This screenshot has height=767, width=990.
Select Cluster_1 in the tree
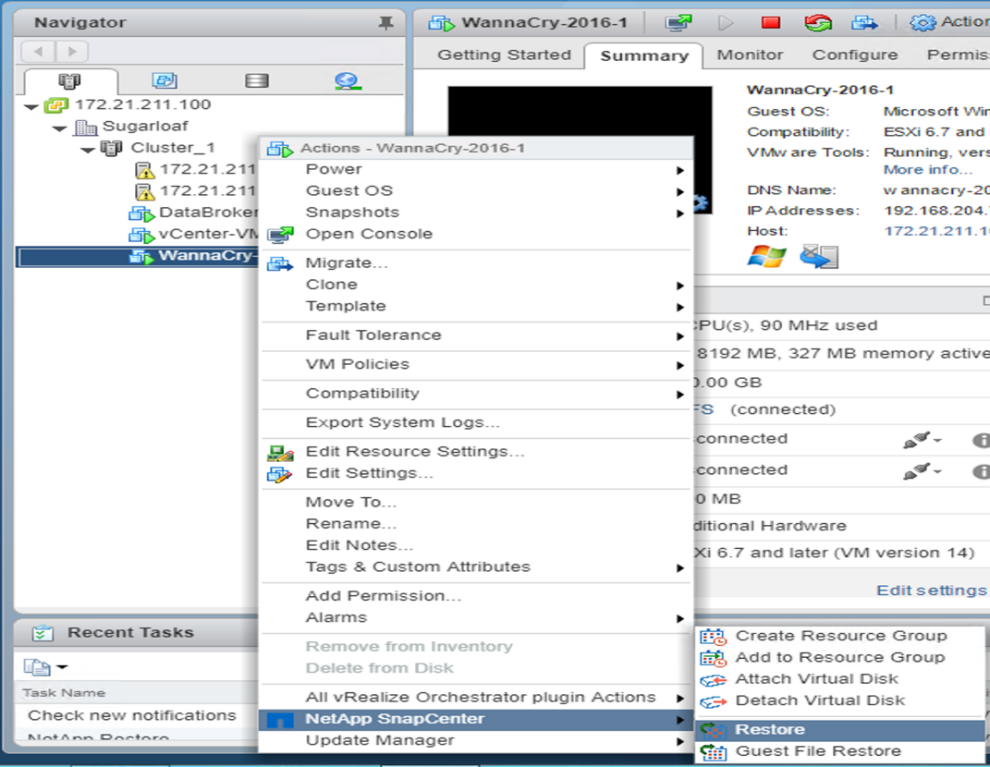coord(172,148)
